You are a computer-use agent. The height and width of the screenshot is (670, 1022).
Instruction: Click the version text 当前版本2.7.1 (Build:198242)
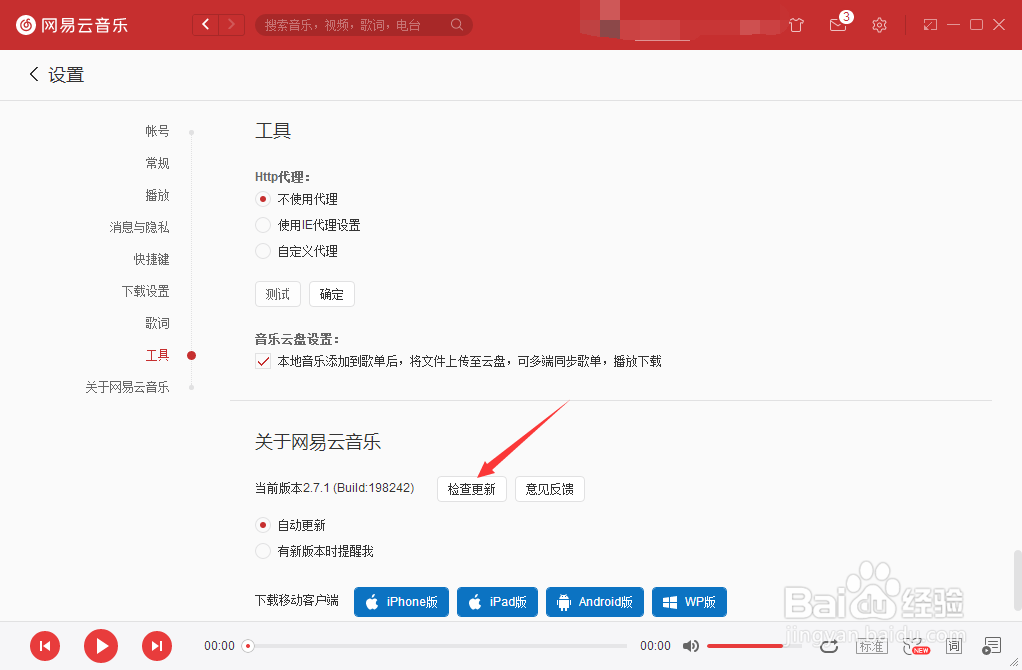coord(334,488)
